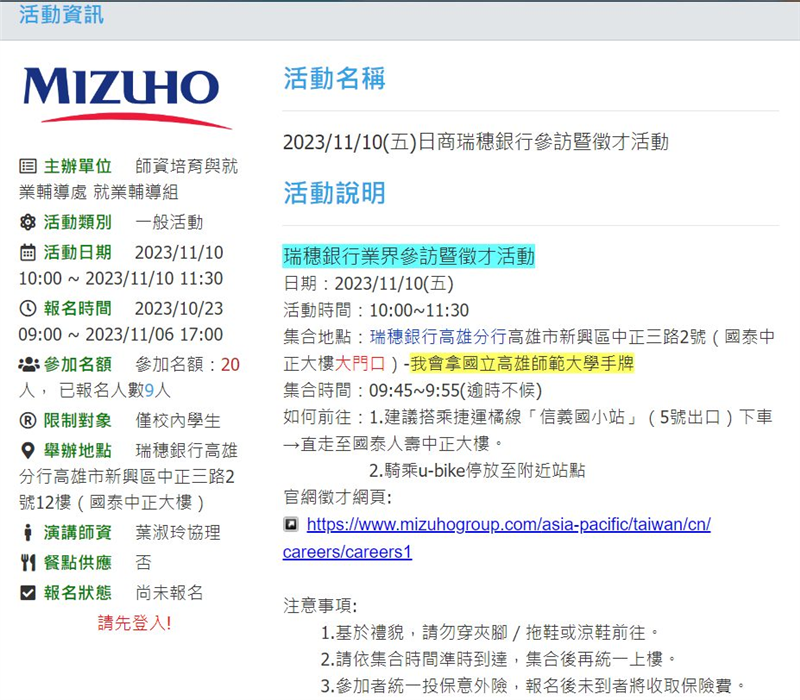Click the 請先登入! login prompt

click(x=134, y=622)
